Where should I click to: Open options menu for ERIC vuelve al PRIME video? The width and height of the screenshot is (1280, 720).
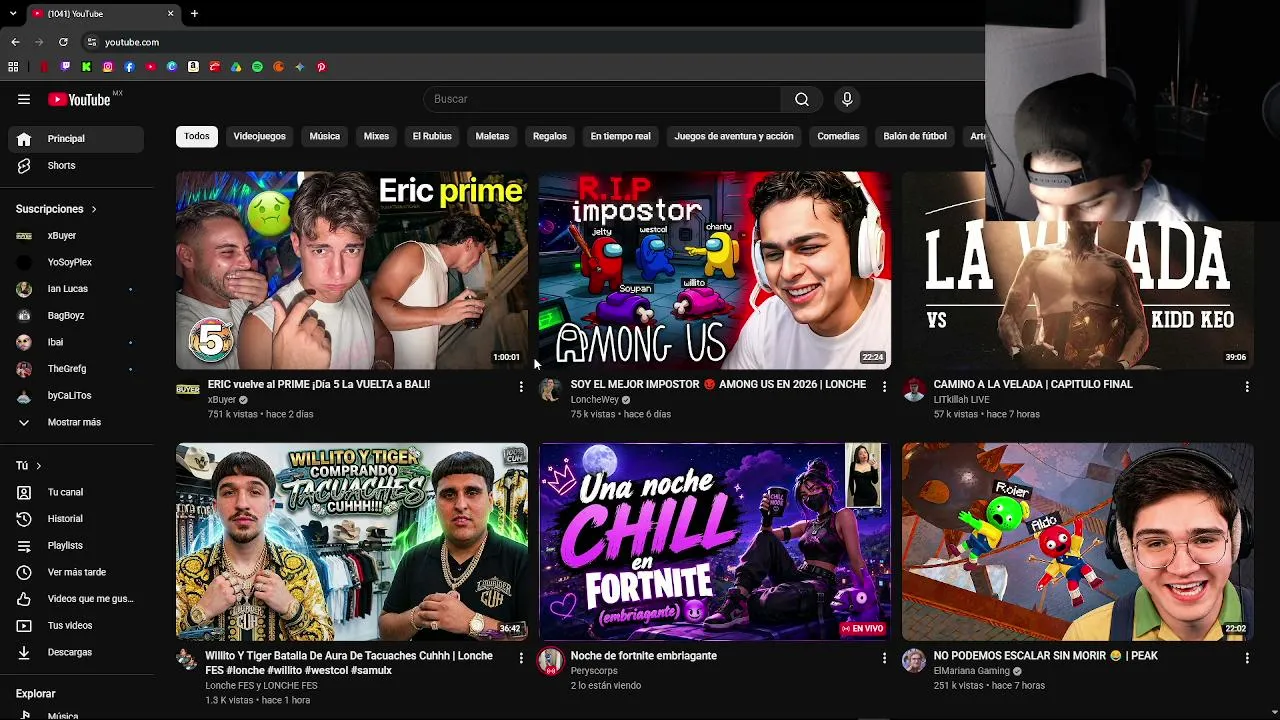tap(521, 386)
